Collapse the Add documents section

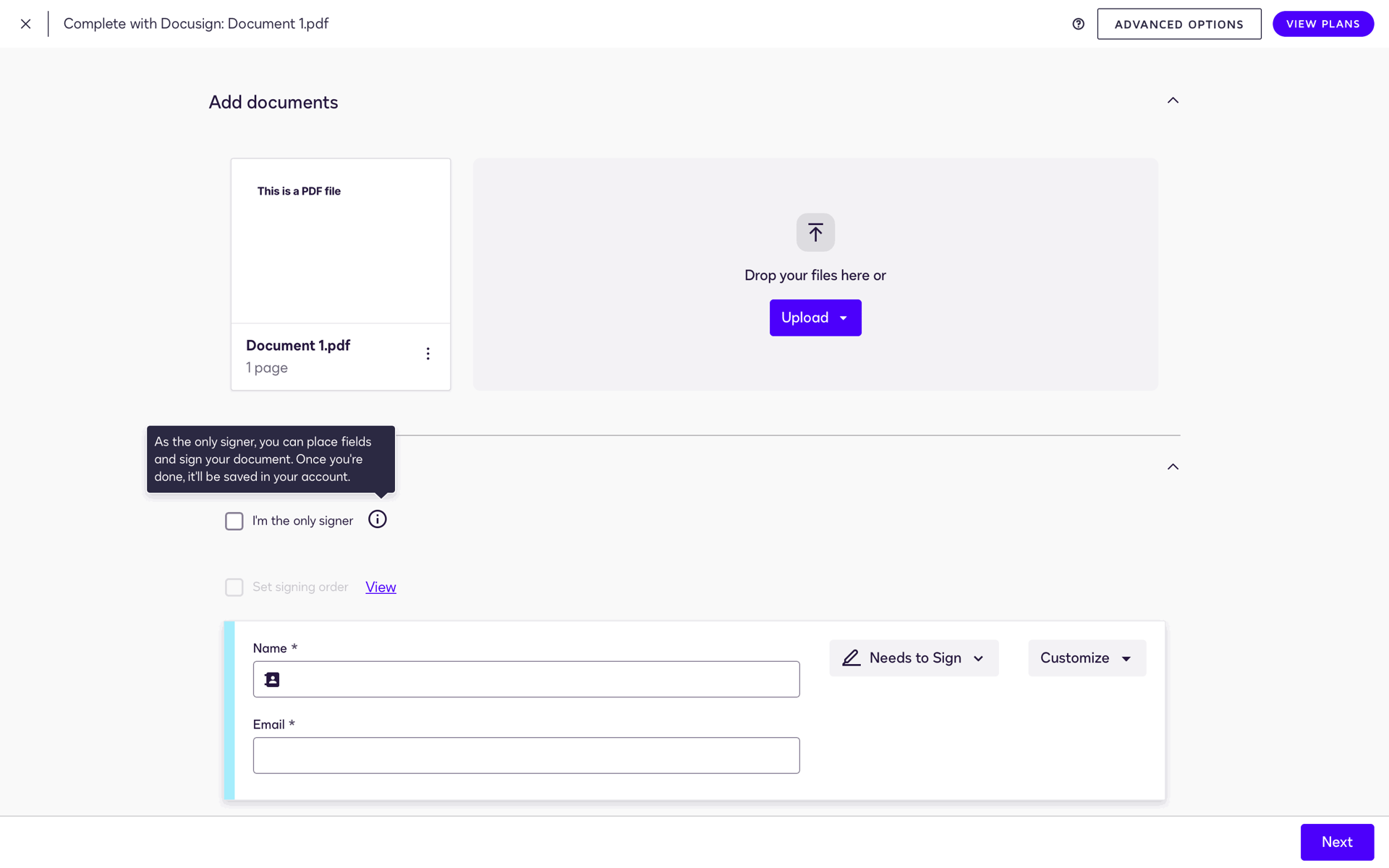click(1173, 101)
